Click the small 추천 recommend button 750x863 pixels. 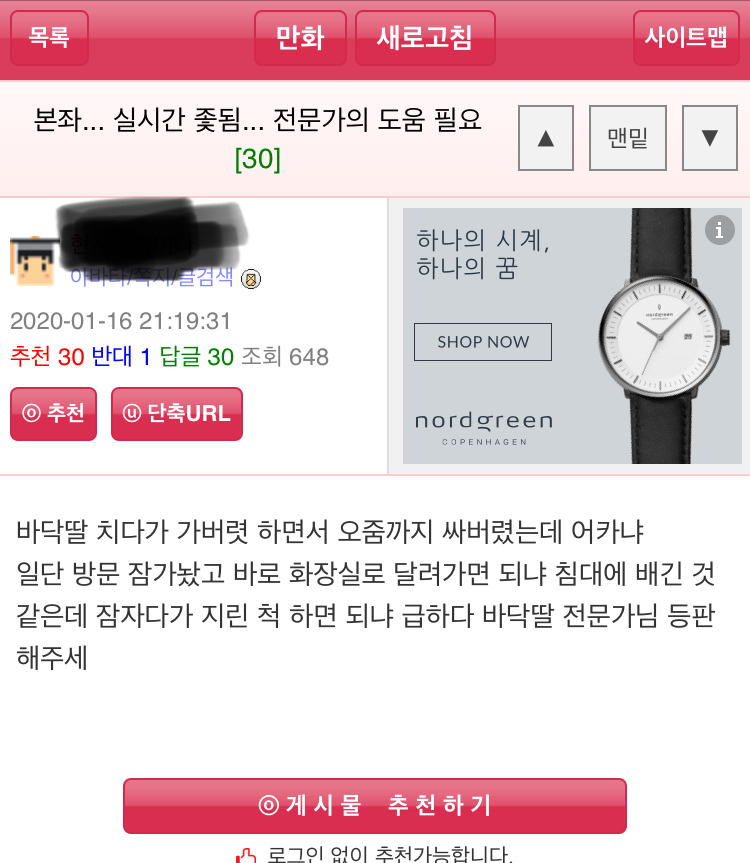tap(53, 414)
